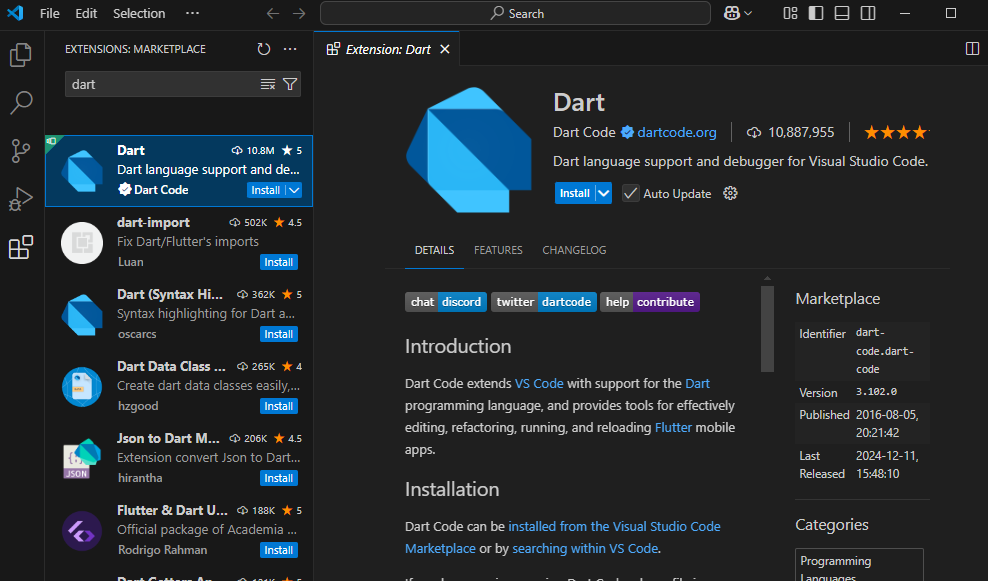Go back in navigation history

(272, 13)
